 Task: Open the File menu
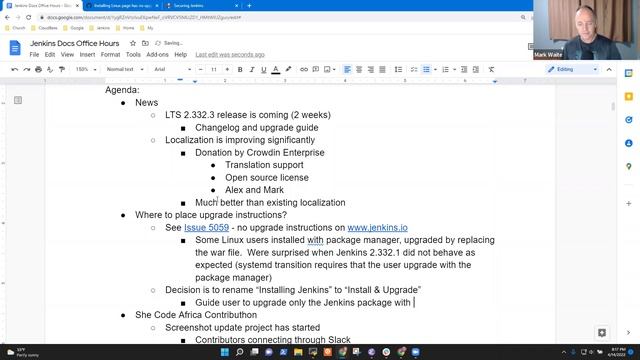pos(34,54)
